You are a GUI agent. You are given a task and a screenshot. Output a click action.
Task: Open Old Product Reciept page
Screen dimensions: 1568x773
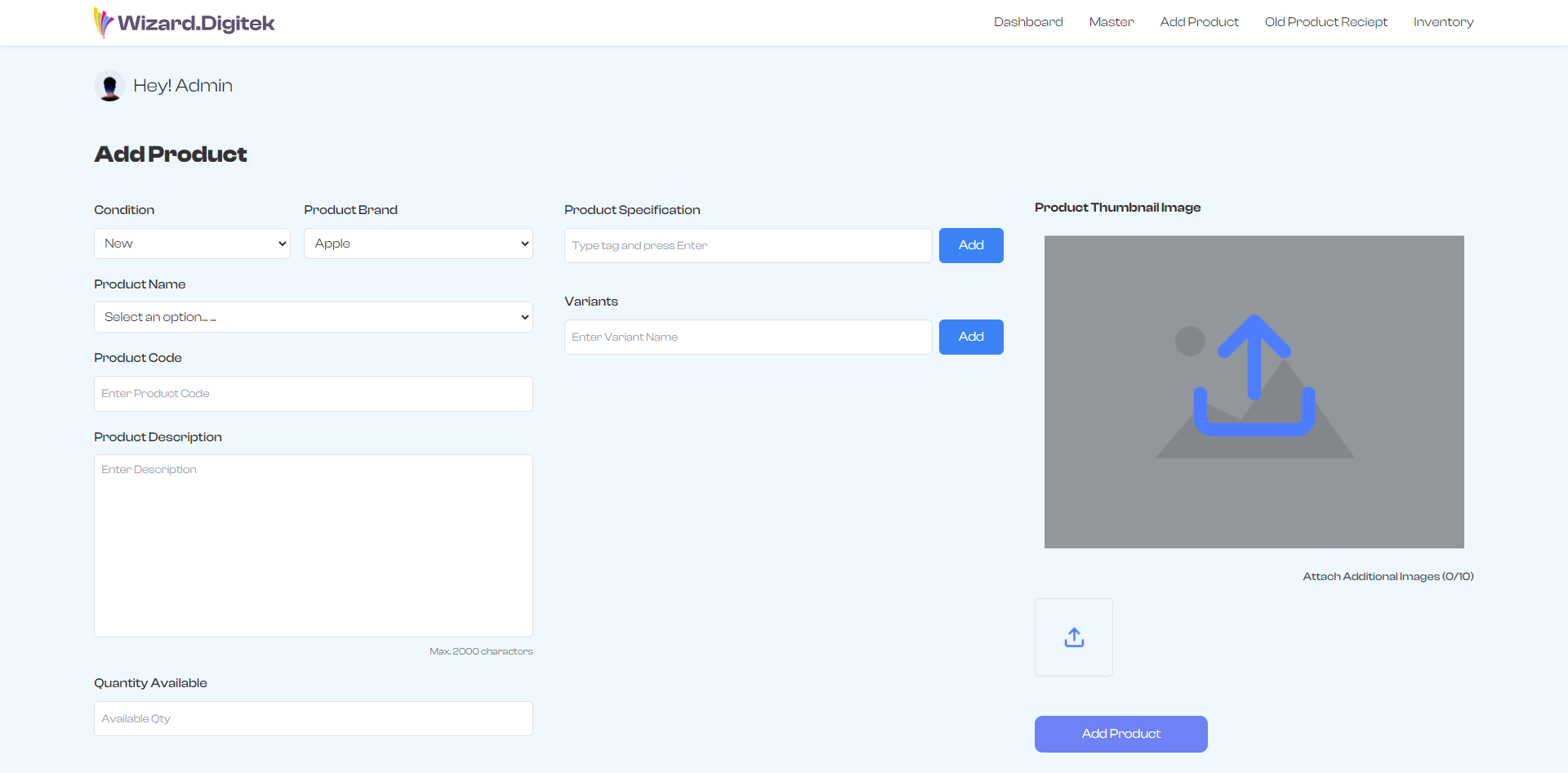[x=1325, y=22]
